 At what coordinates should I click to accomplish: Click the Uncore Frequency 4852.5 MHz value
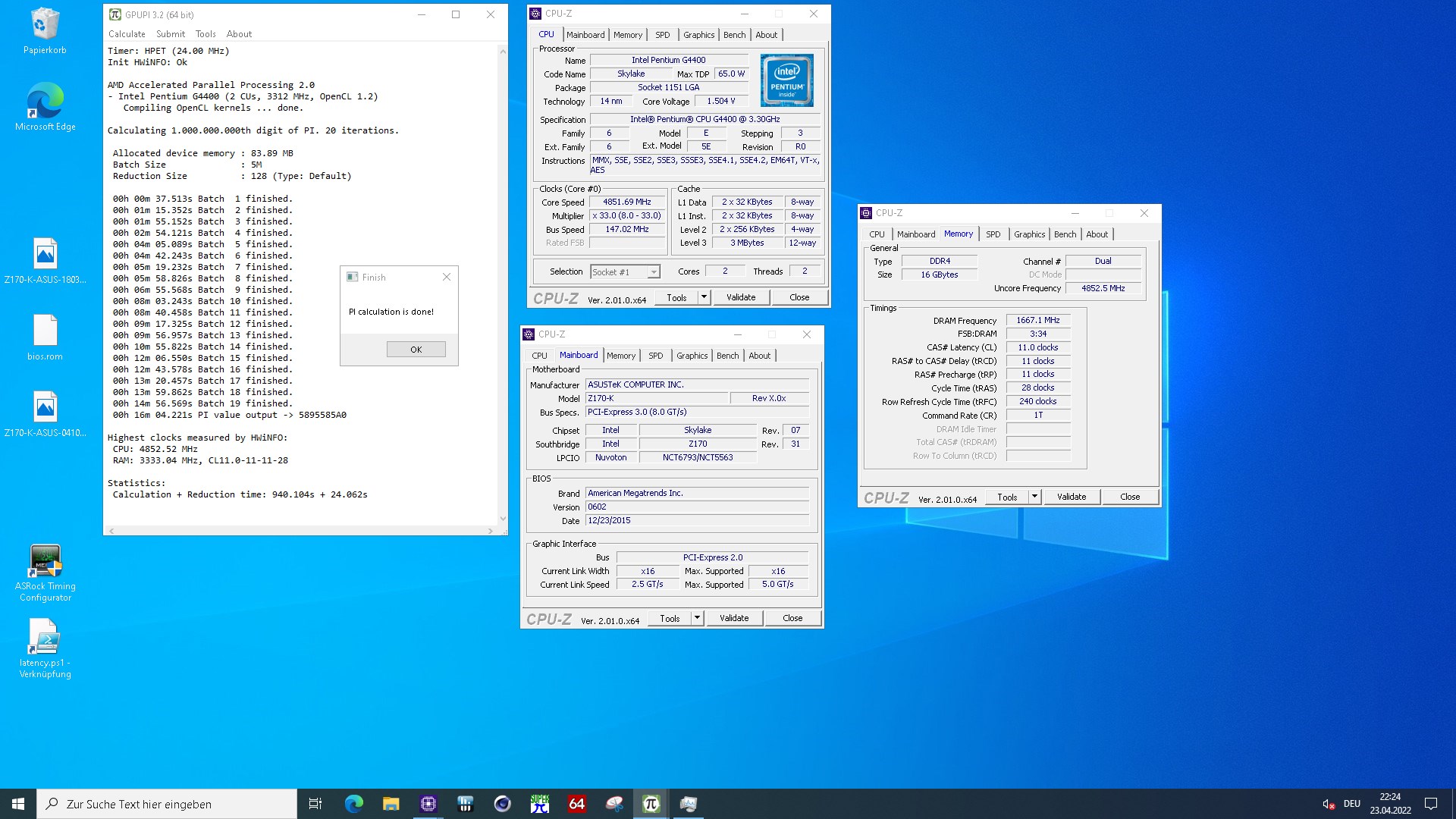pos(1103,288)
